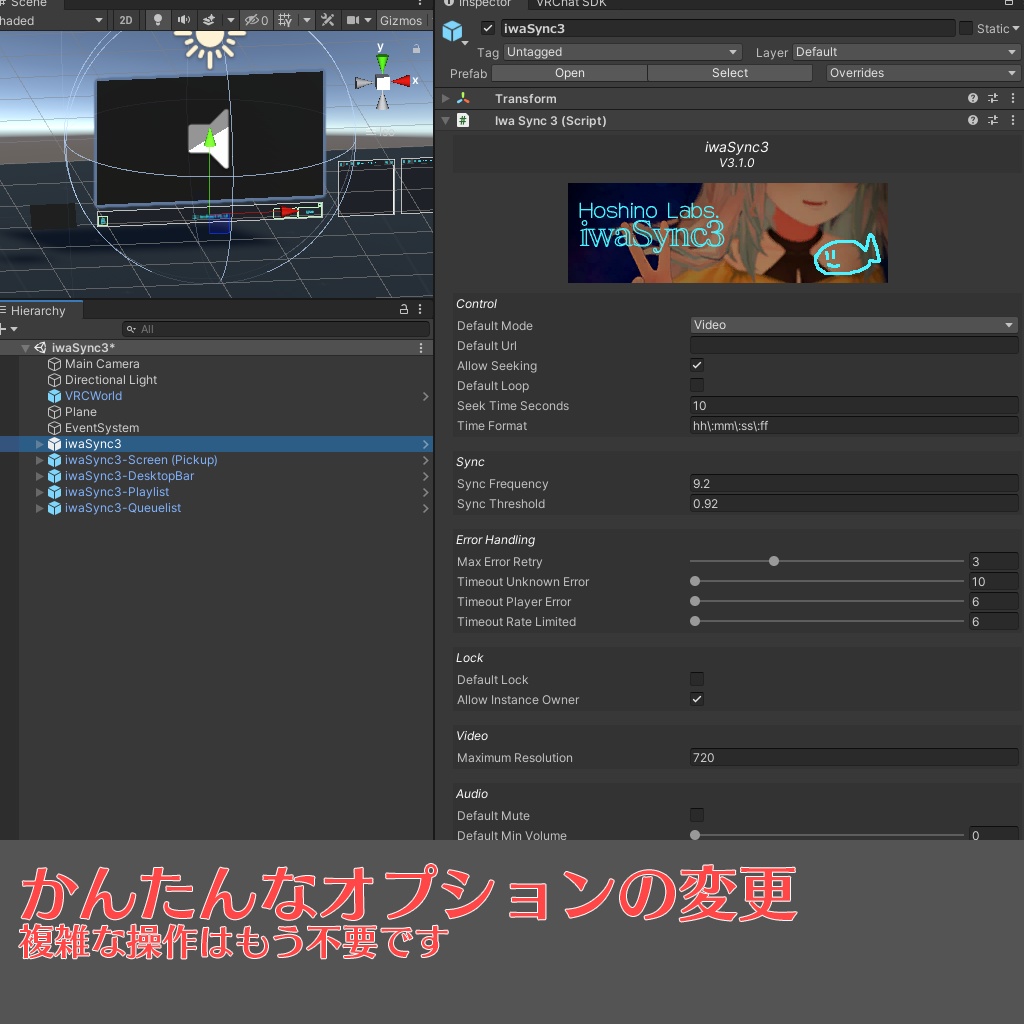Screen dimensions: 1024x1024
Task: Click the Transform component help icon
Action: pyautogui.click(x=972, y=98)
